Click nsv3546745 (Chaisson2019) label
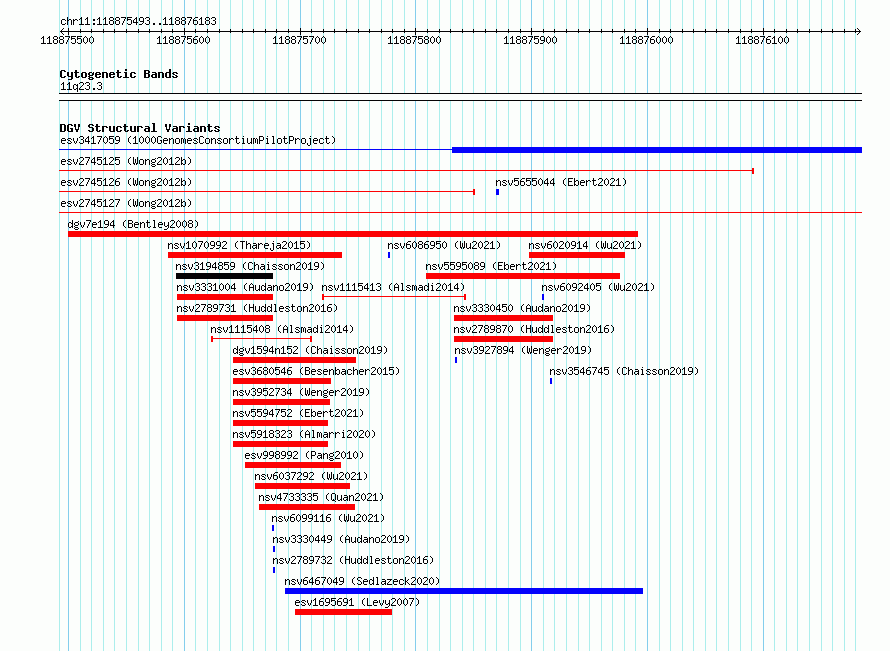This screenshot has width=890, height=651. pos(624,371)
